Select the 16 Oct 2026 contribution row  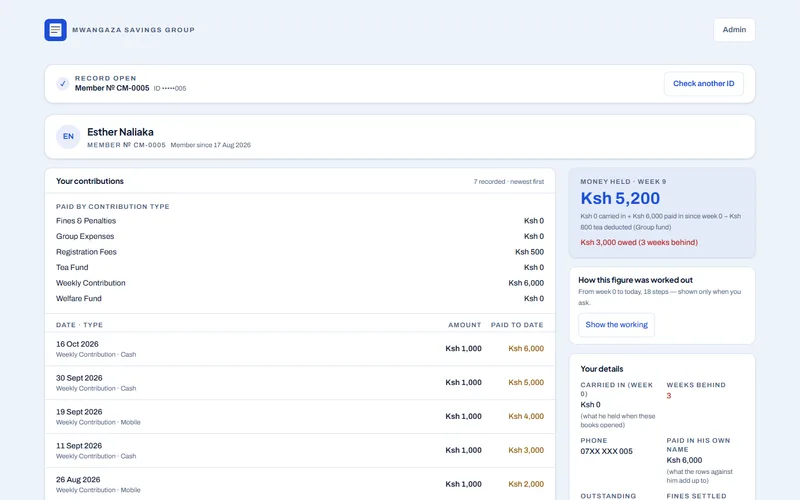(300, 349)
